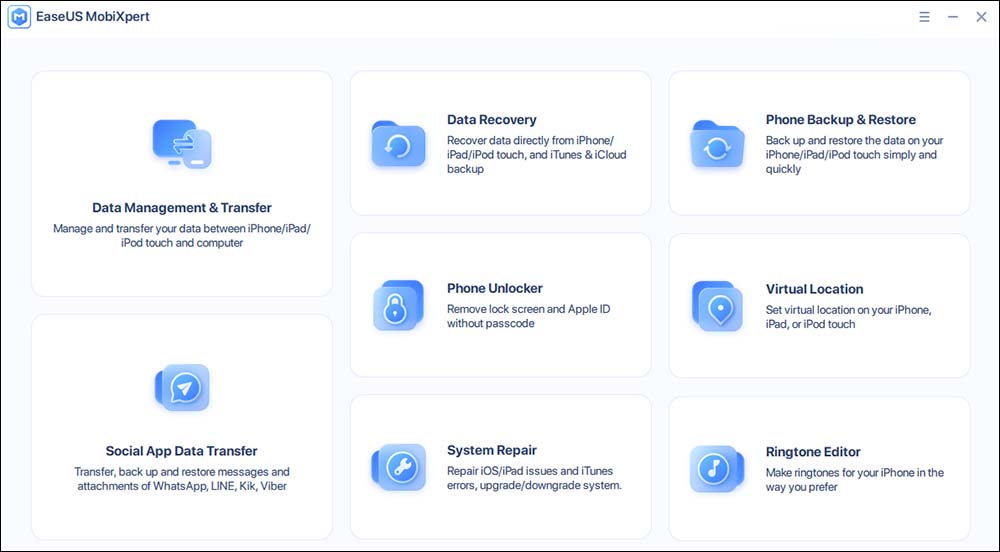
Task: Click the EaseUS MobiXpert title text
Action: [x=92, y=17]
